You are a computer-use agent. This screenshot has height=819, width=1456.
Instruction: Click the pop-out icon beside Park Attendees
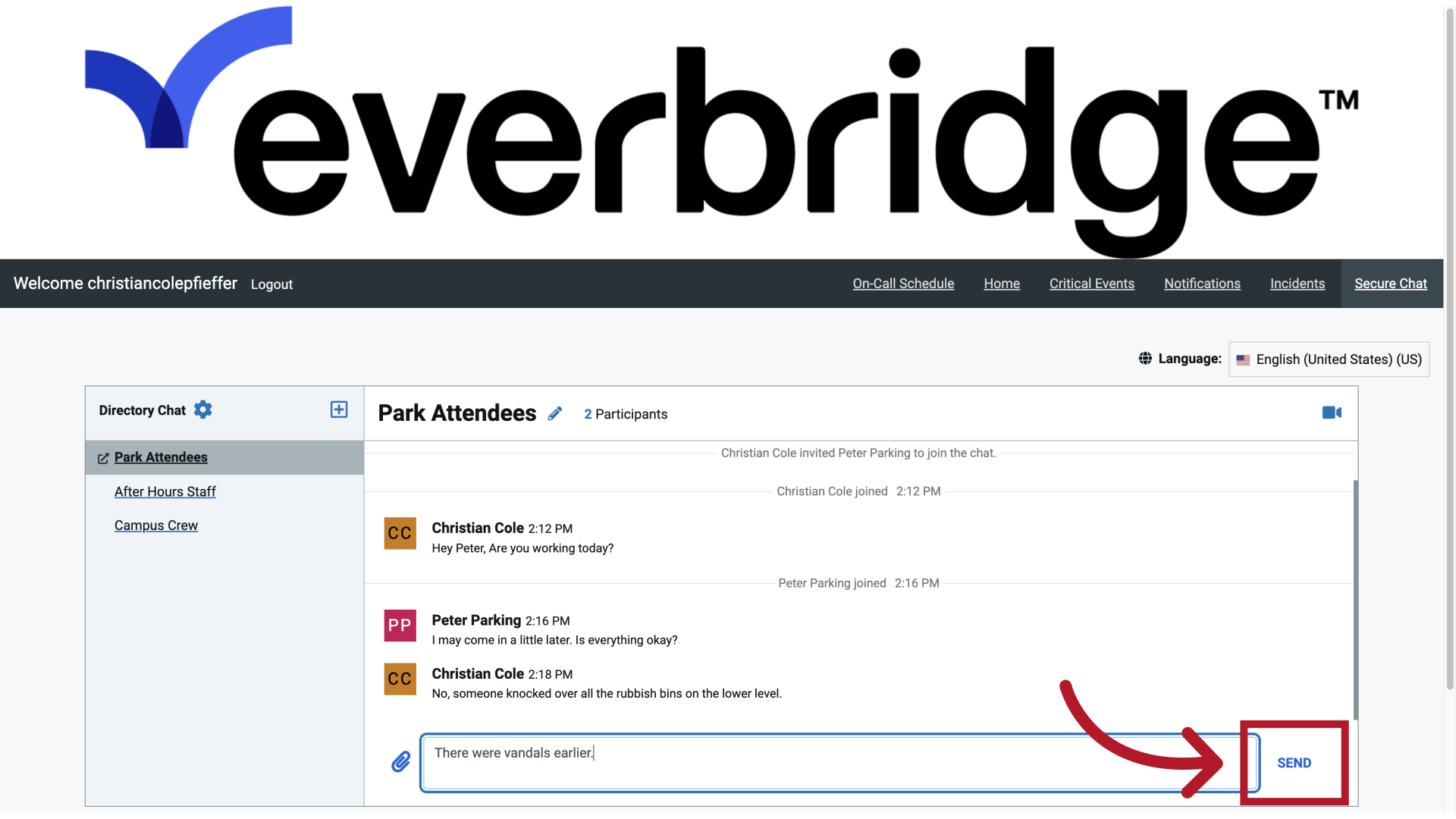click(103, 458)
